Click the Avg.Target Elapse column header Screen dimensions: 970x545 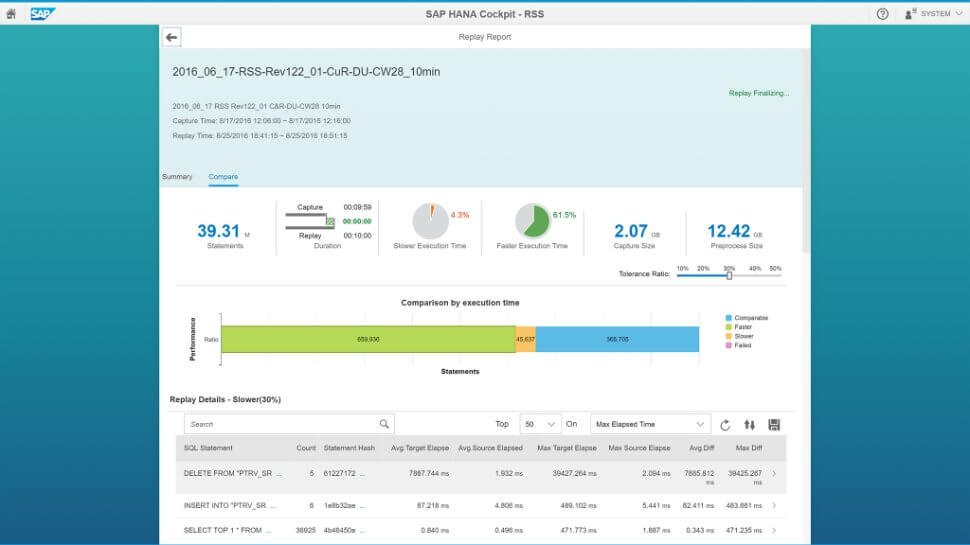click(419, 448)
